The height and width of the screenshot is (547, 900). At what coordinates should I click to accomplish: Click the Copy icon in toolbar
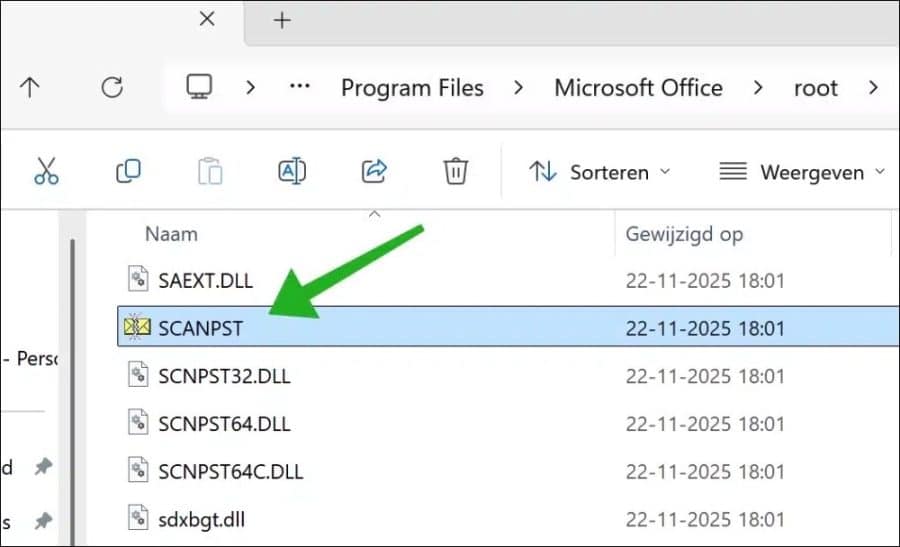pyautogui.click(x=128, y=172)
